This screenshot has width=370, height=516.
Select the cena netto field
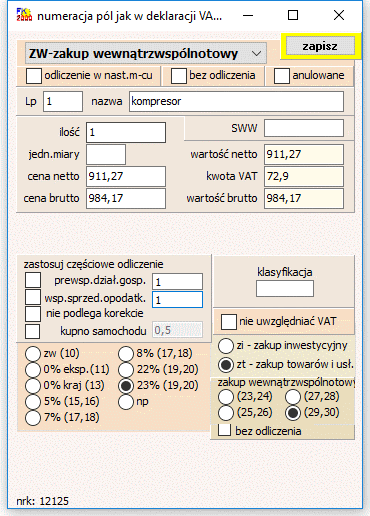click(126, 176)
